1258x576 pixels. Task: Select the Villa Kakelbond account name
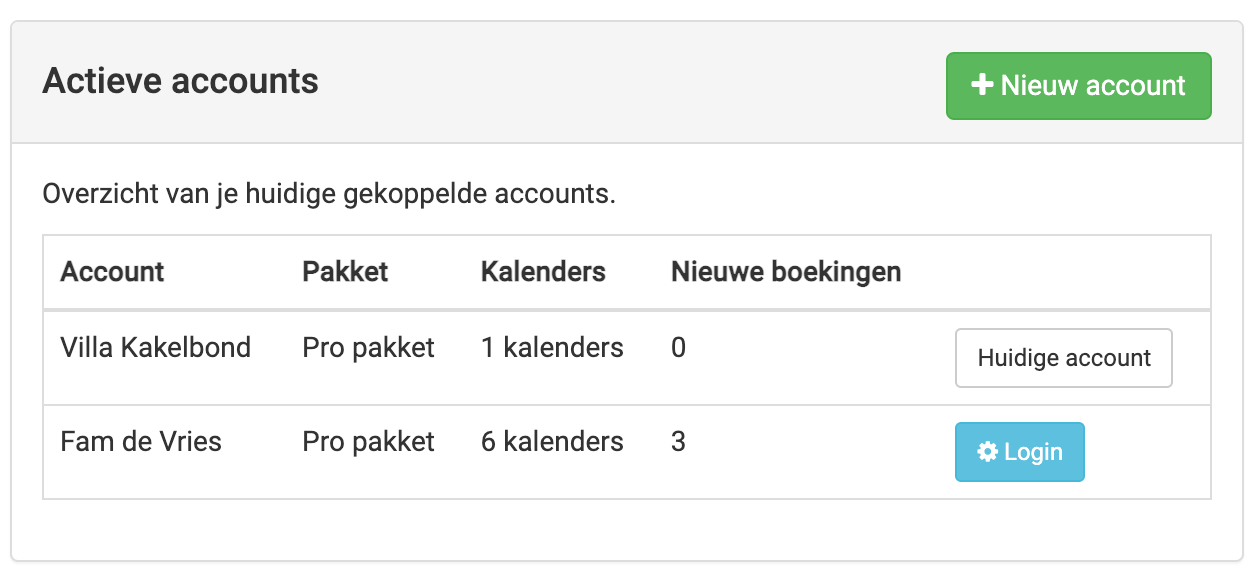pyautogui.click(x=156, y=348)
